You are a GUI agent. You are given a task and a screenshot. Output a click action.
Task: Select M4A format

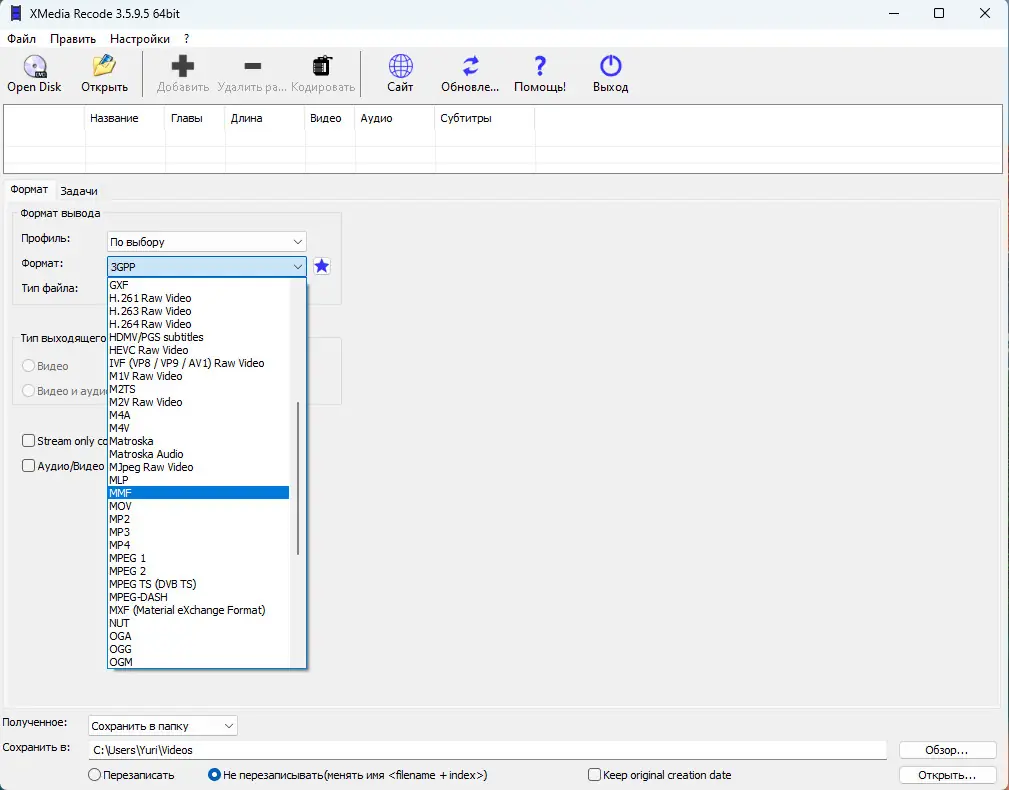pyautogui.click(x=199, y=415)
